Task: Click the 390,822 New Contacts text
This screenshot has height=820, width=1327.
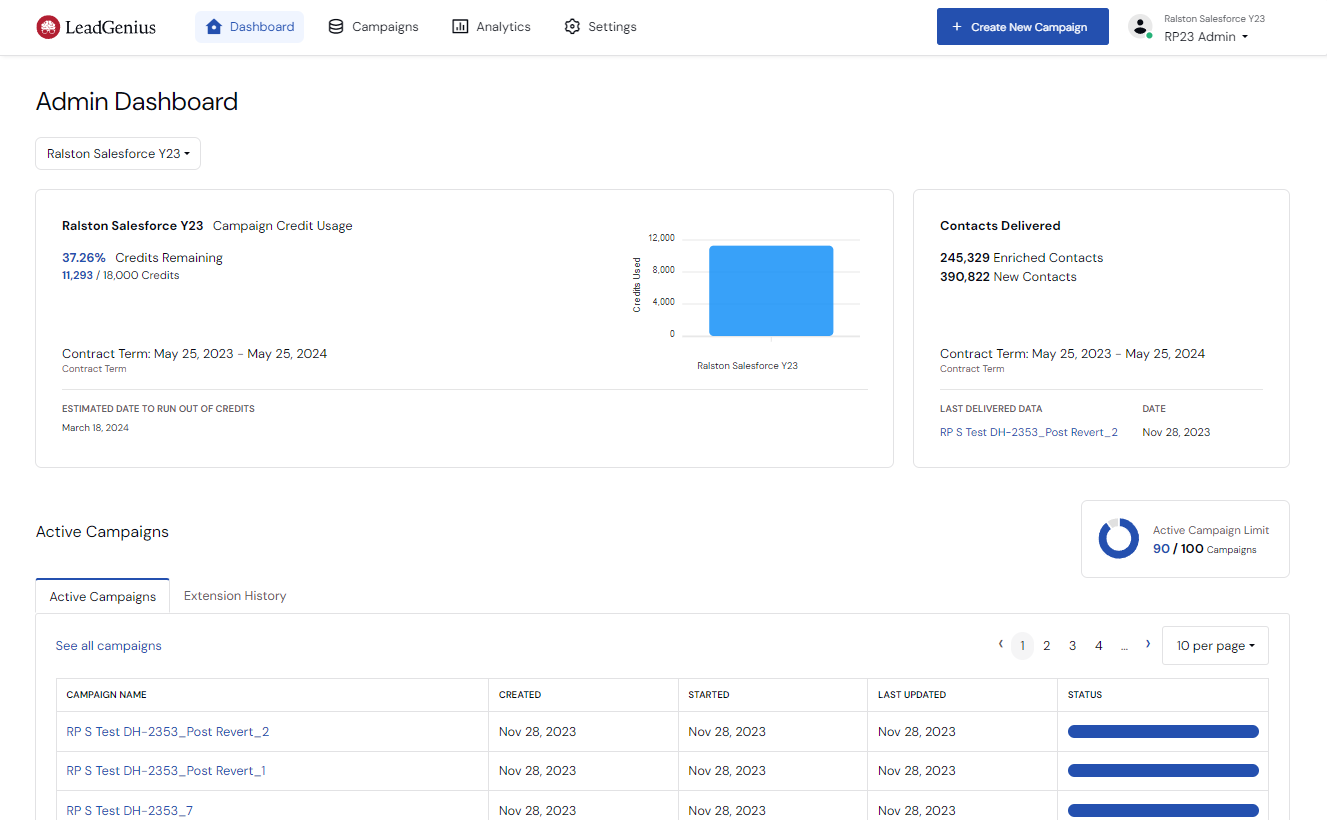Action: [1008, 277]
